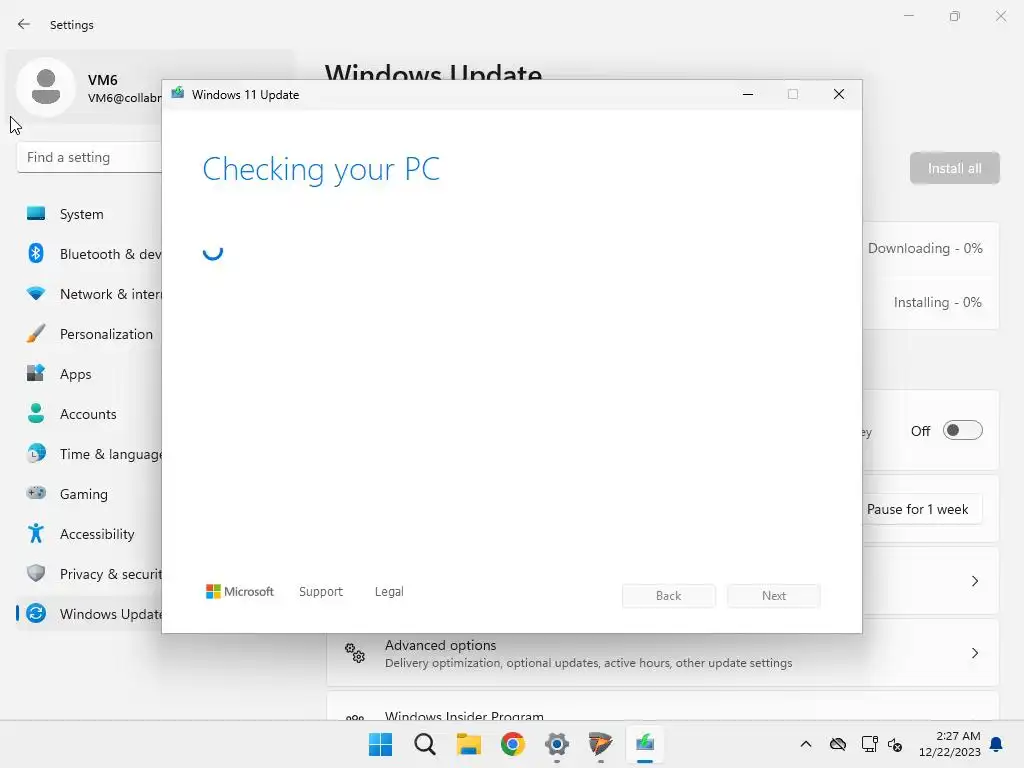
Task: Show hidden icons tray chevron
Action: pos(806,744)
